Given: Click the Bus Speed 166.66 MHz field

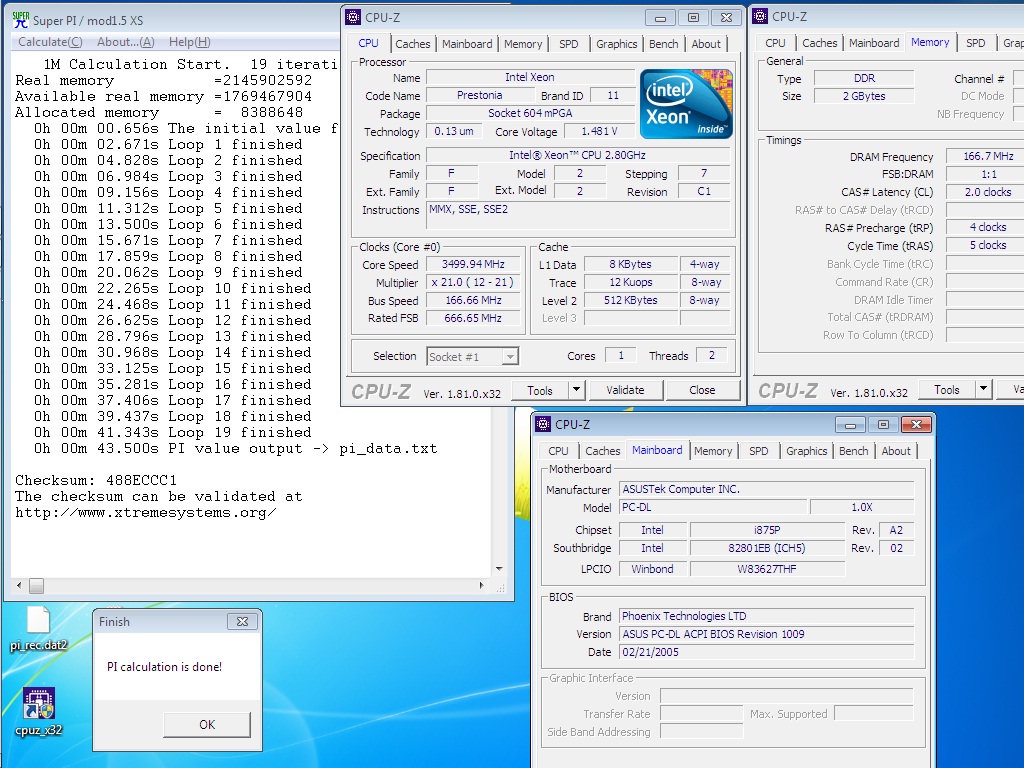Looking at the screenshot, I should point(473,300).
